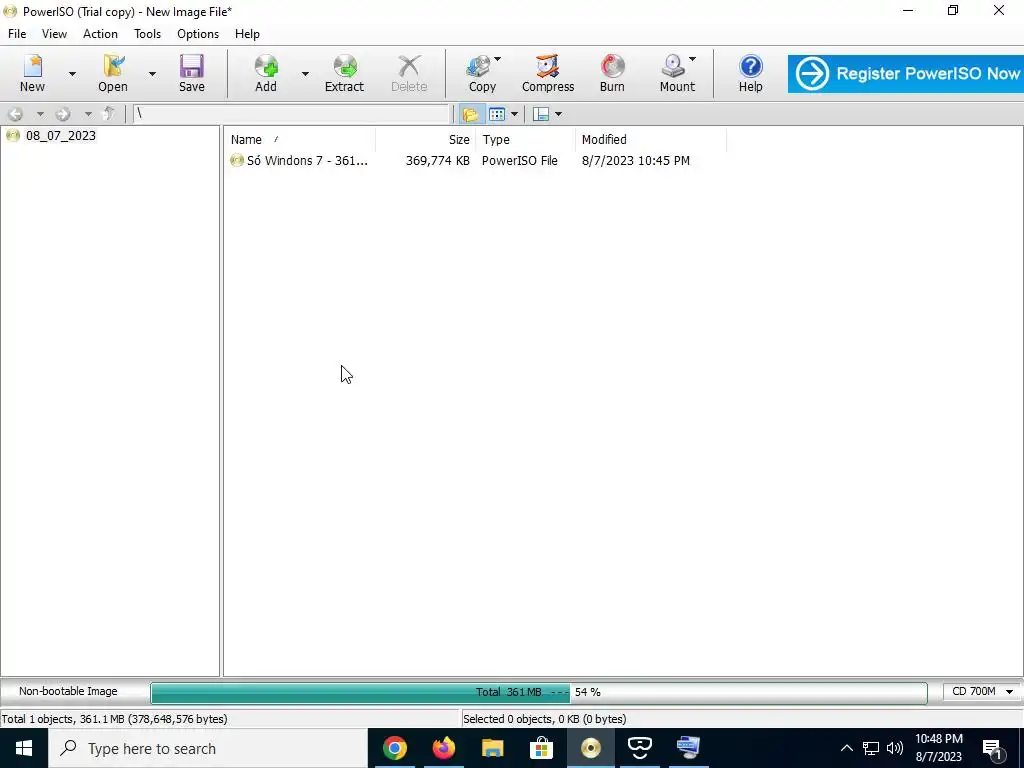
Task: Click the Register PowerISO Now banner
Action: 905,74
